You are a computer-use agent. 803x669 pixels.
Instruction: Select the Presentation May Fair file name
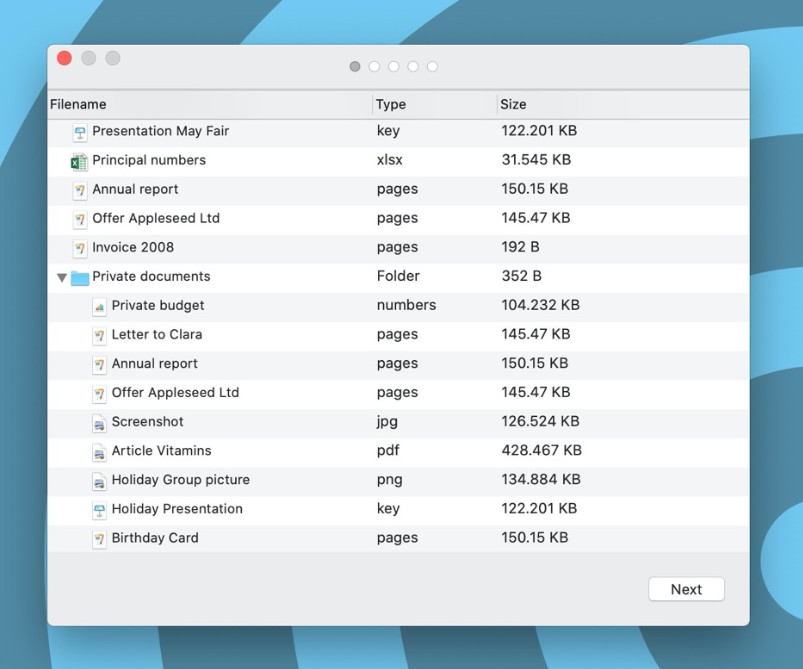point(160,131)
